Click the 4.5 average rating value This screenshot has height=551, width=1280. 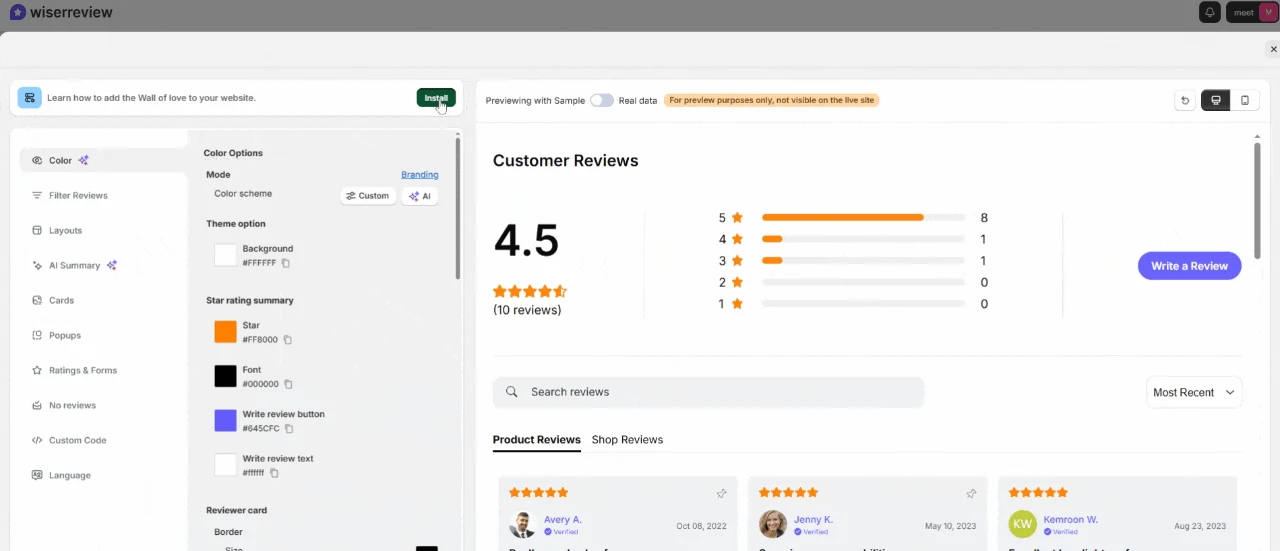(526, 241)
